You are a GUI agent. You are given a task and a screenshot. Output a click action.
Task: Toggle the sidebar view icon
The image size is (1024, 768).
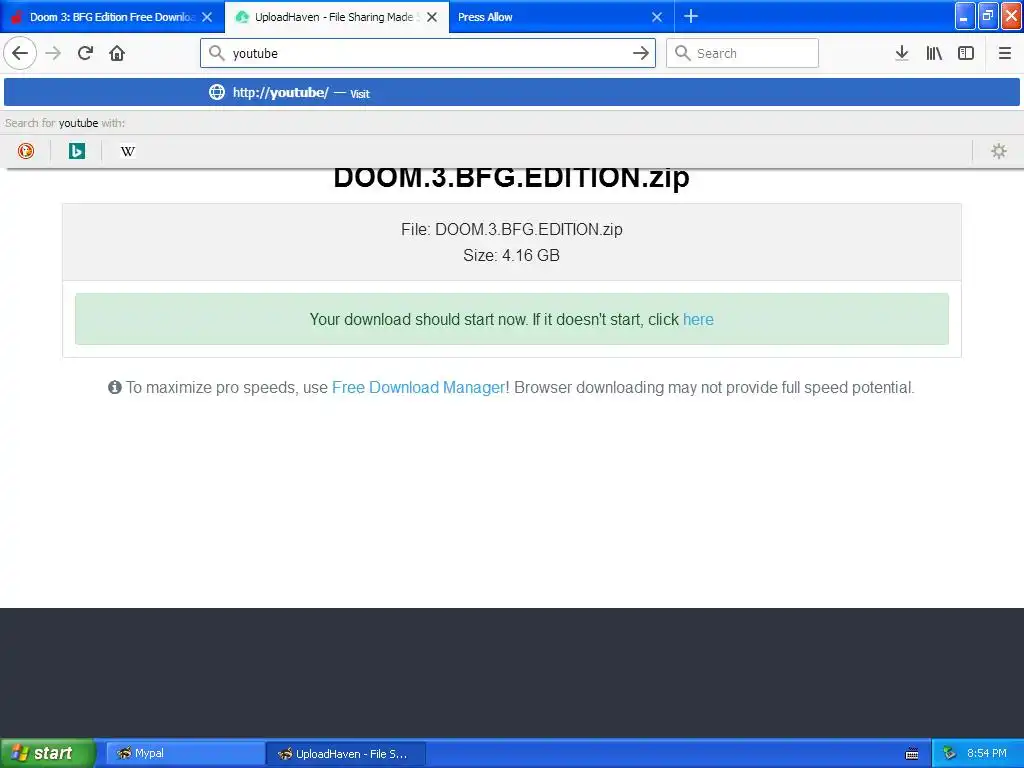pos(966,53)
